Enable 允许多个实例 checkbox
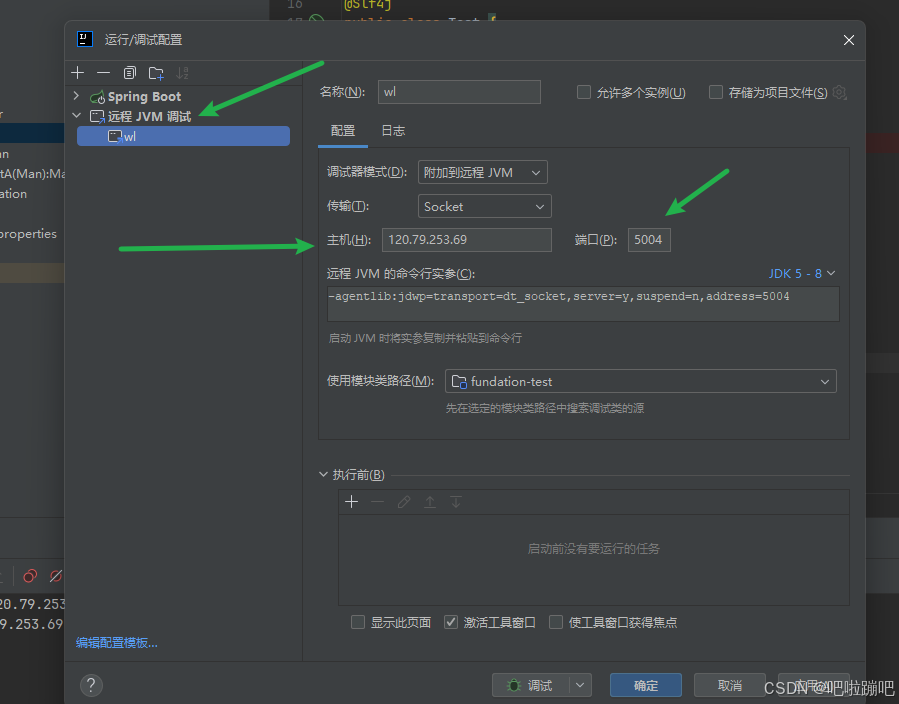899x704 pixels. [584, 92]
